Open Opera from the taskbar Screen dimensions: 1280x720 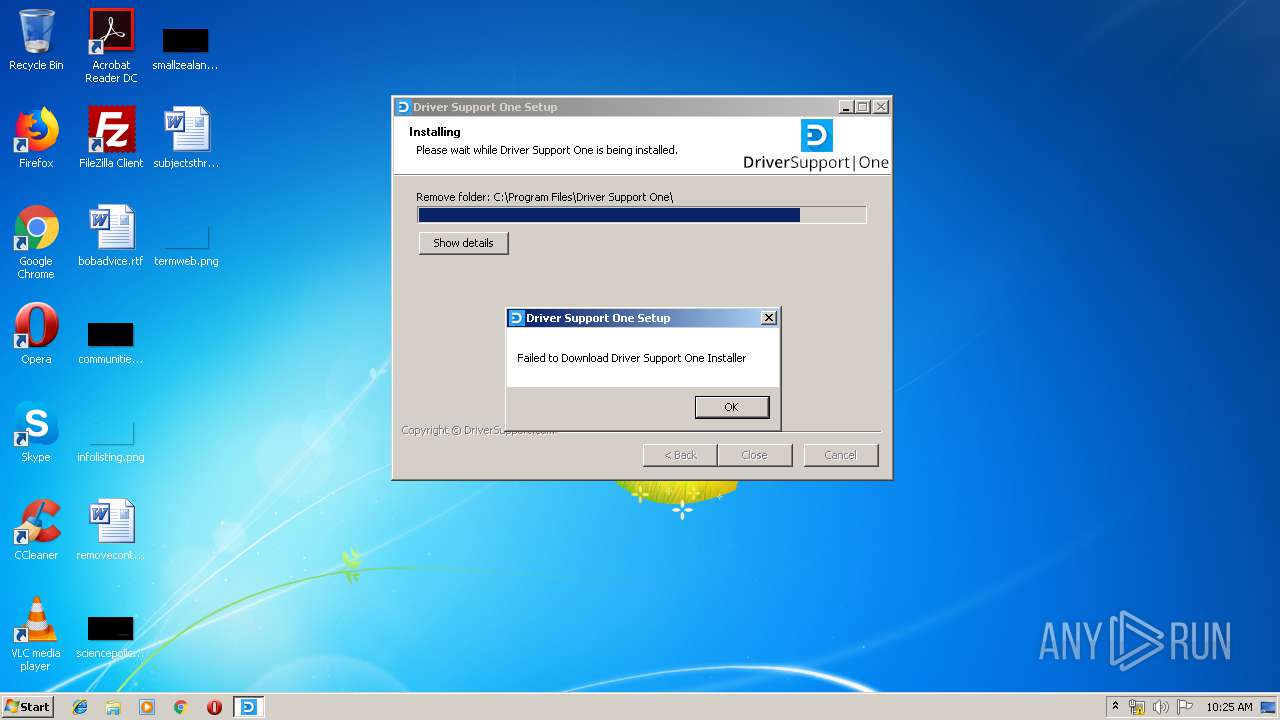(214, 707)
